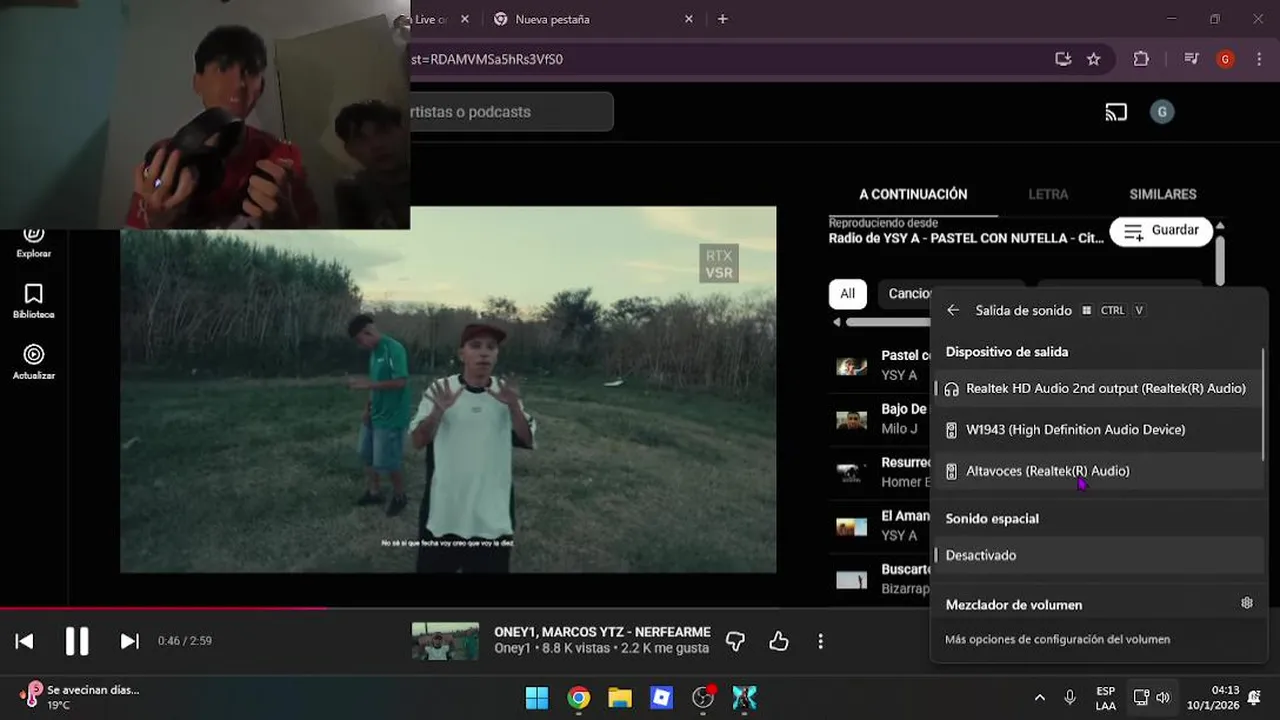Select Altavoces (Realtek(R) Audio) output

1097,471
